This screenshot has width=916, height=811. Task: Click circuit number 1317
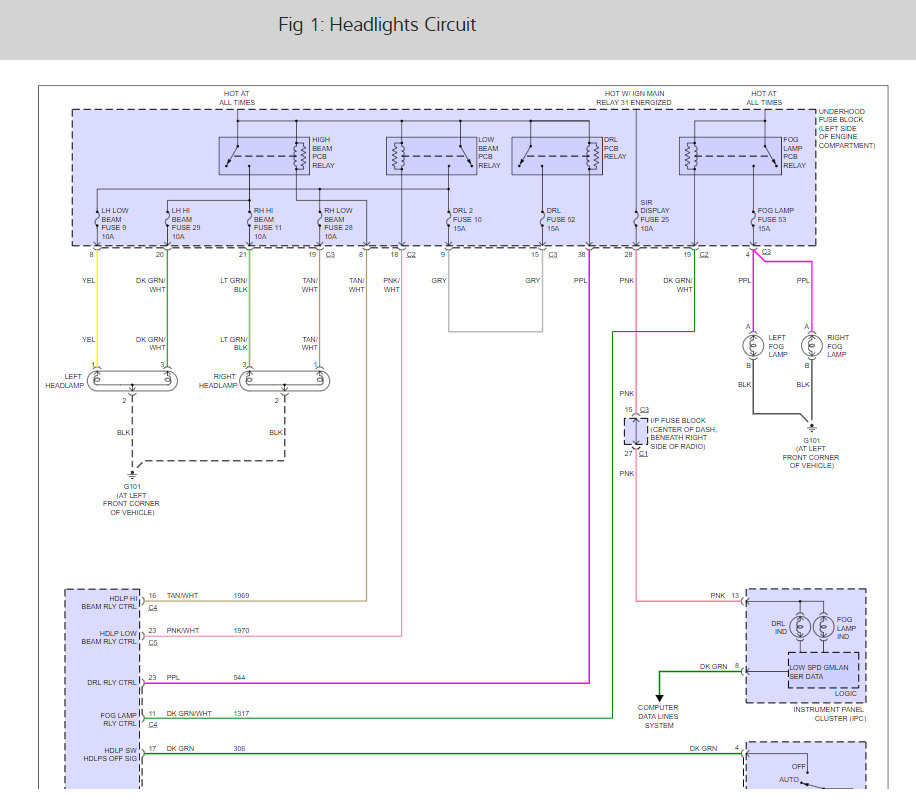click(241, 713)
